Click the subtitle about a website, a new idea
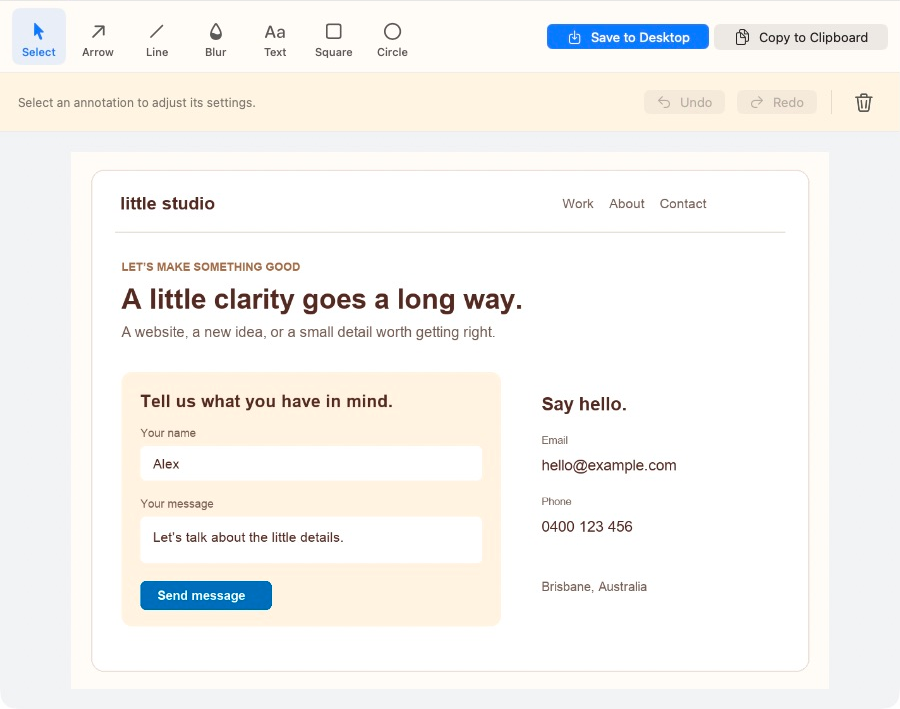 coord(308,332)
